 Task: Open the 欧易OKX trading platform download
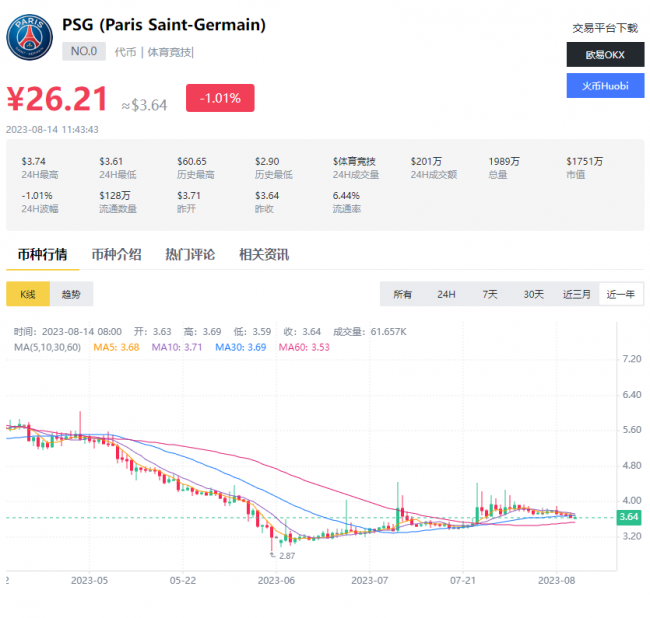[x=605, y=55]
